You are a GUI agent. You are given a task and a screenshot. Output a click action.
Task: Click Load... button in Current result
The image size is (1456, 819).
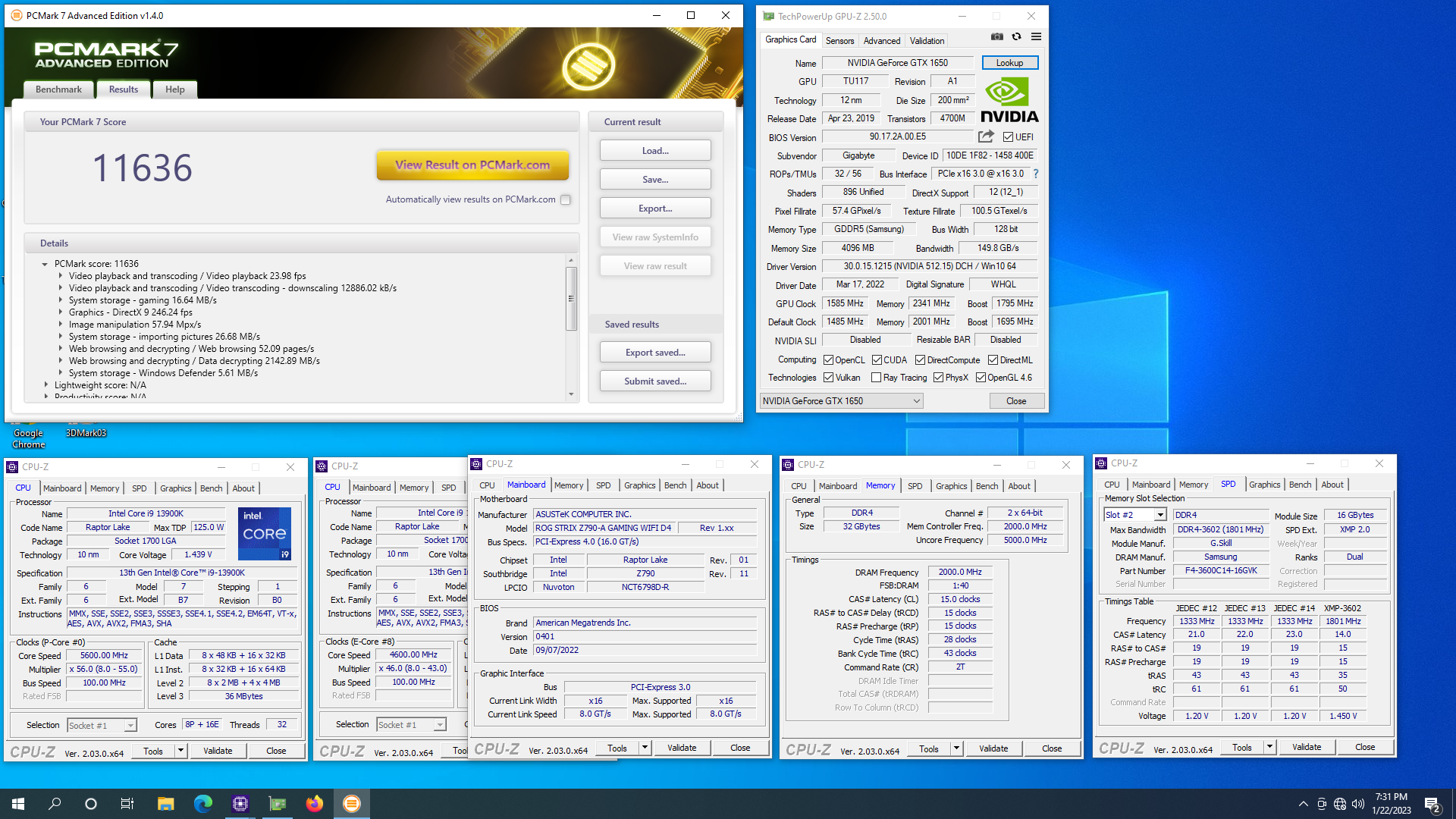point(655,151)
